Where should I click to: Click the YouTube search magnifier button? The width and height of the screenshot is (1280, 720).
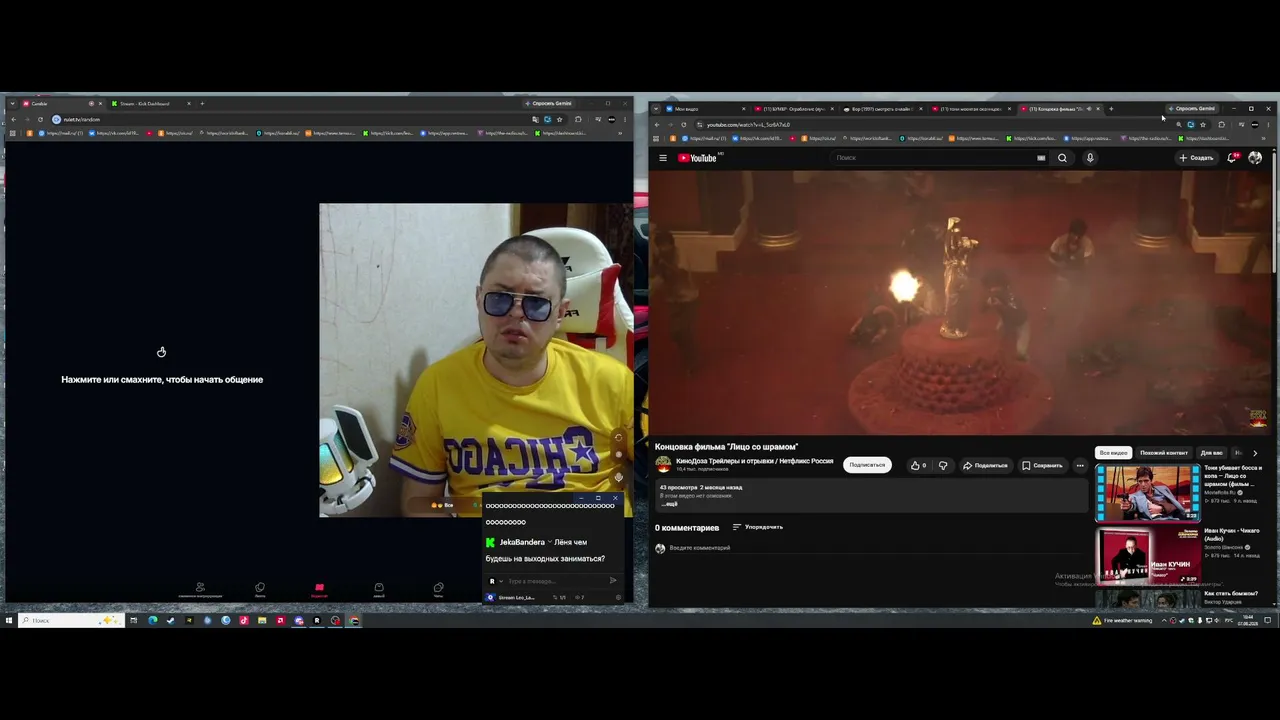pyautogui.click(x=1062, y=158)
